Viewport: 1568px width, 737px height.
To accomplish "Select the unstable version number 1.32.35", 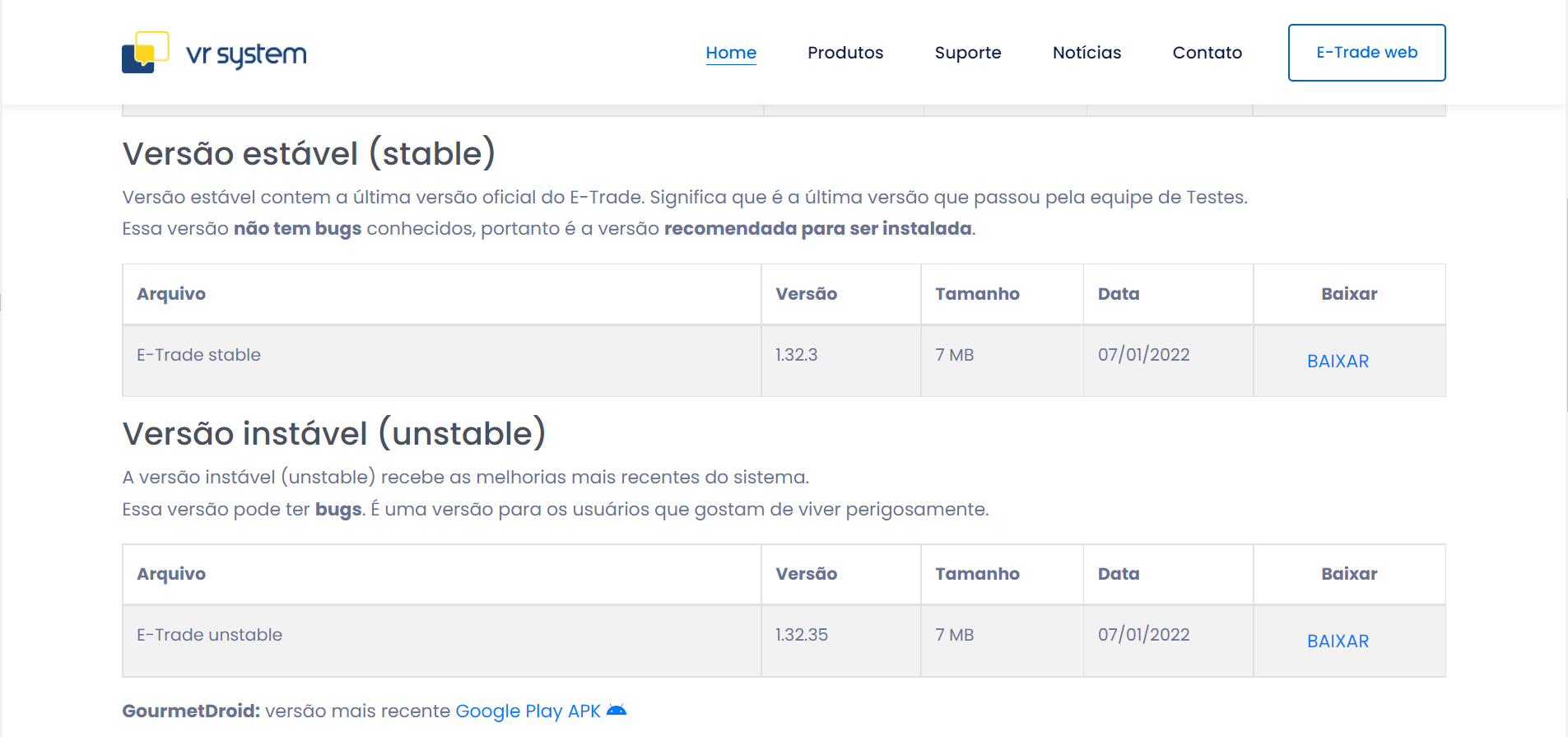I will pos(801,635).
